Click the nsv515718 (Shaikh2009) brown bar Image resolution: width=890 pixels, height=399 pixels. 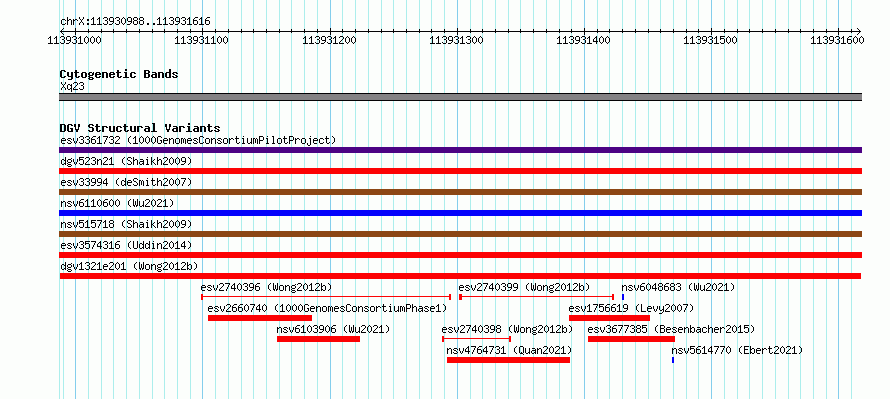tap(460, 234)
